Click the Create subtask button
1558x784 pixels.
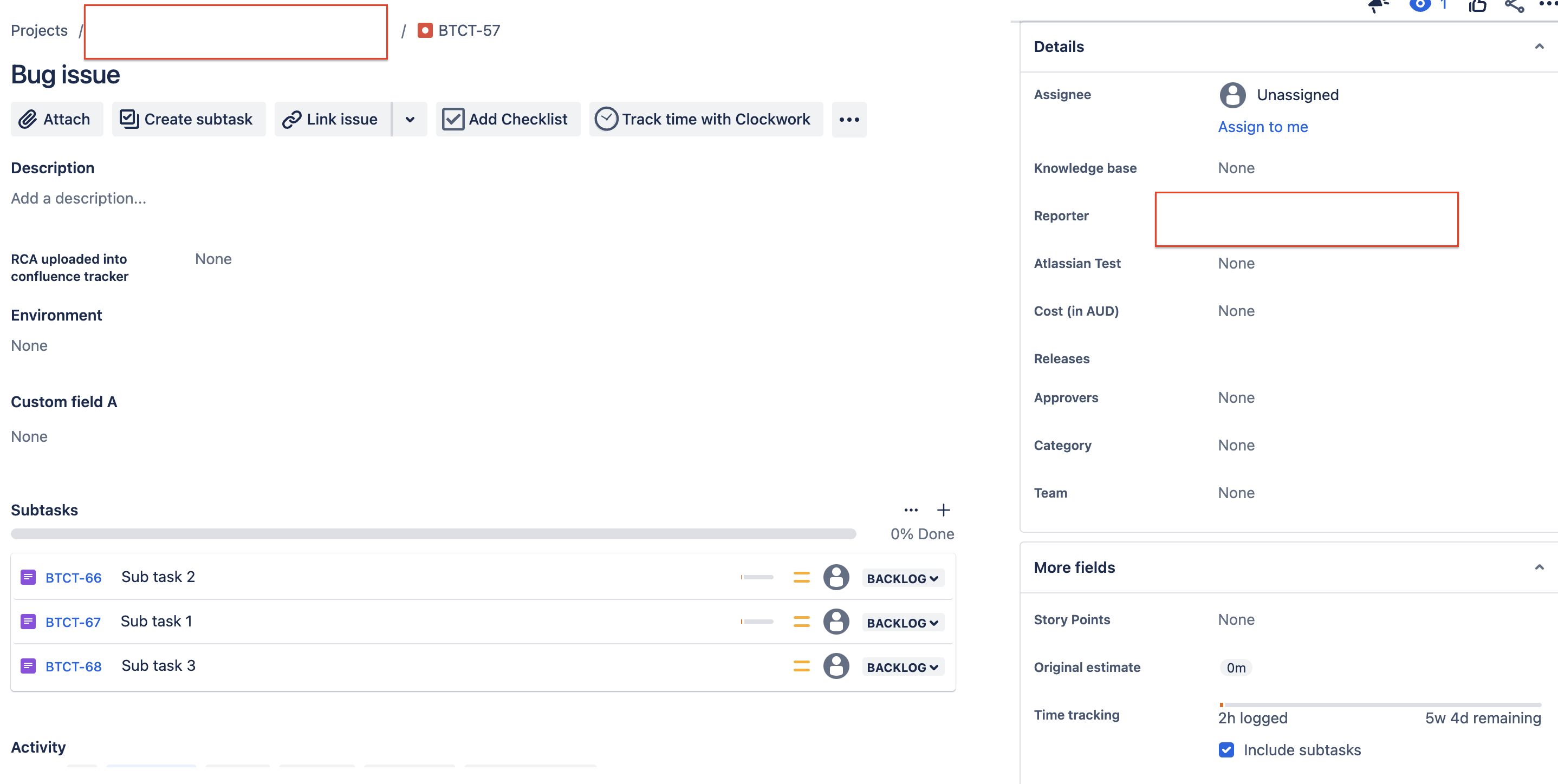[x=187, y=119]
